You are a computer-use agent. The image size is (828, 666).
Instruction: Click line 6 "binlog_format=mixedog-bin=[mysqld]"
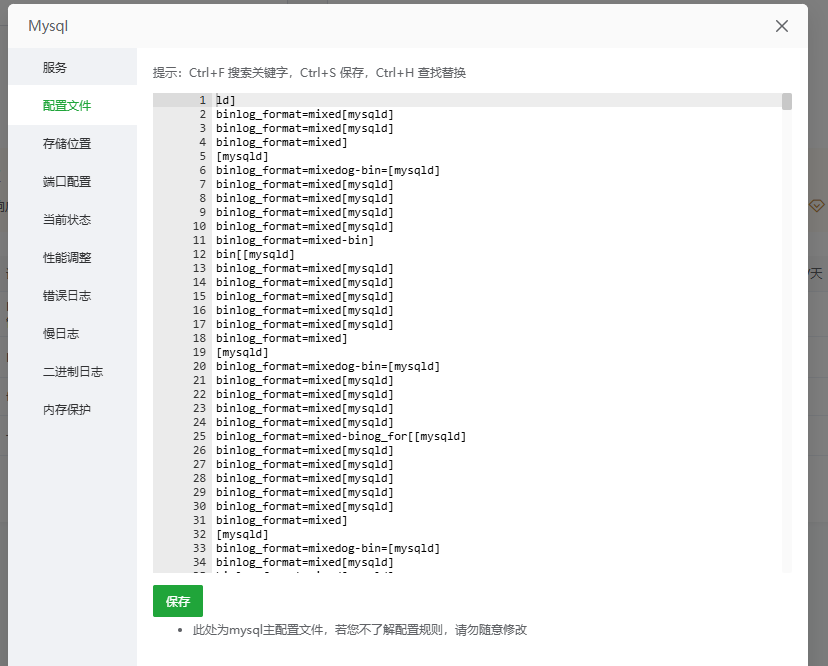coord(328,170)
